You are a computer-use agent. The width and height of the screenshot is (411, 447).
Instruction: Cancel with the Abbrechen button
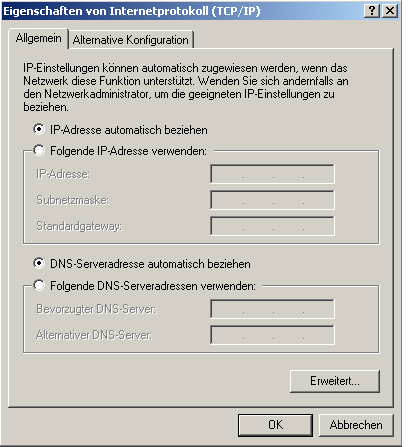tap(356, 425)
